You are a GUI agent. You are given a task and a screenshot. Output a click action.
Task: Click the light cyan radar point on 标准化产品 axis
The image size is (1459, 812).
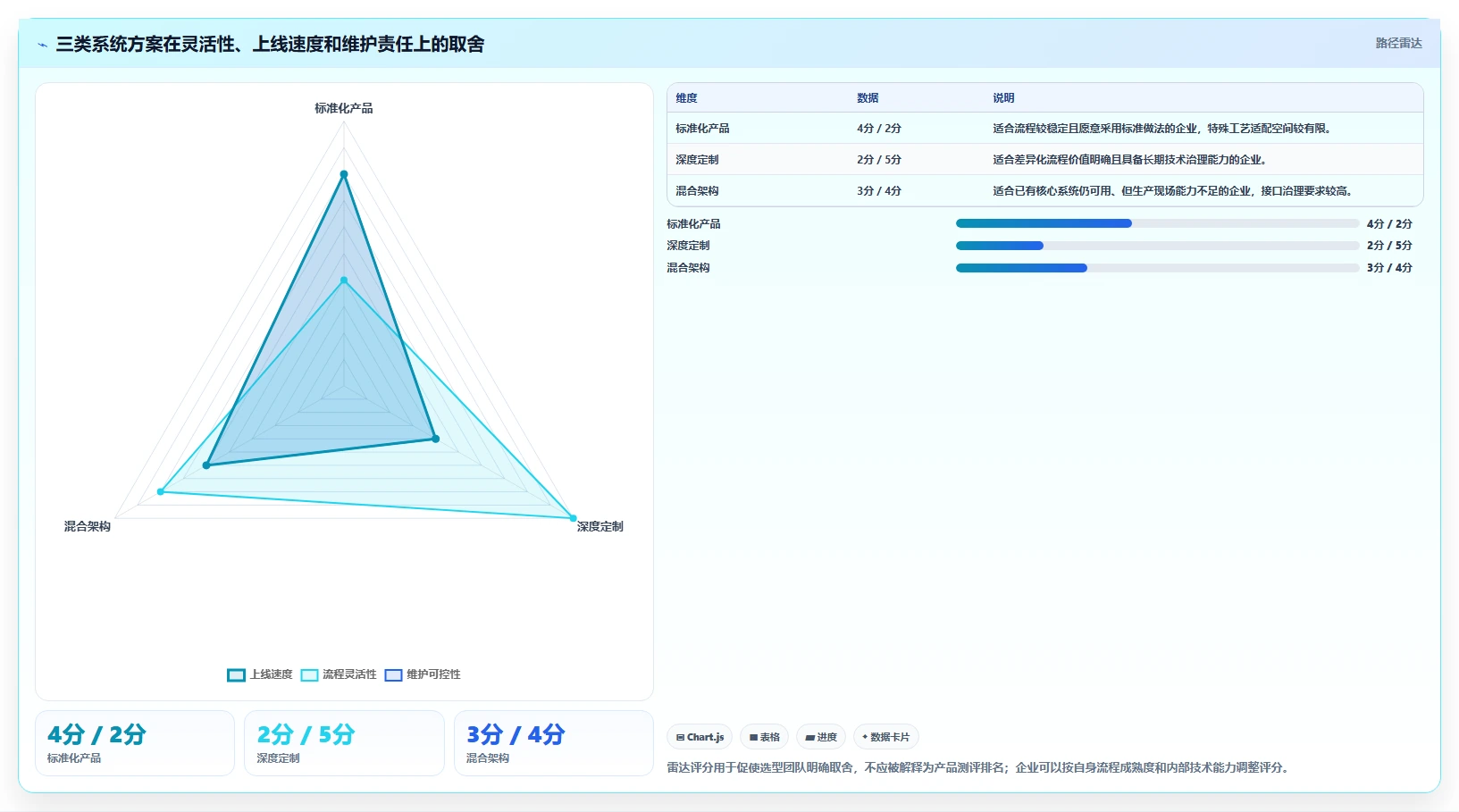coord(343,280)
